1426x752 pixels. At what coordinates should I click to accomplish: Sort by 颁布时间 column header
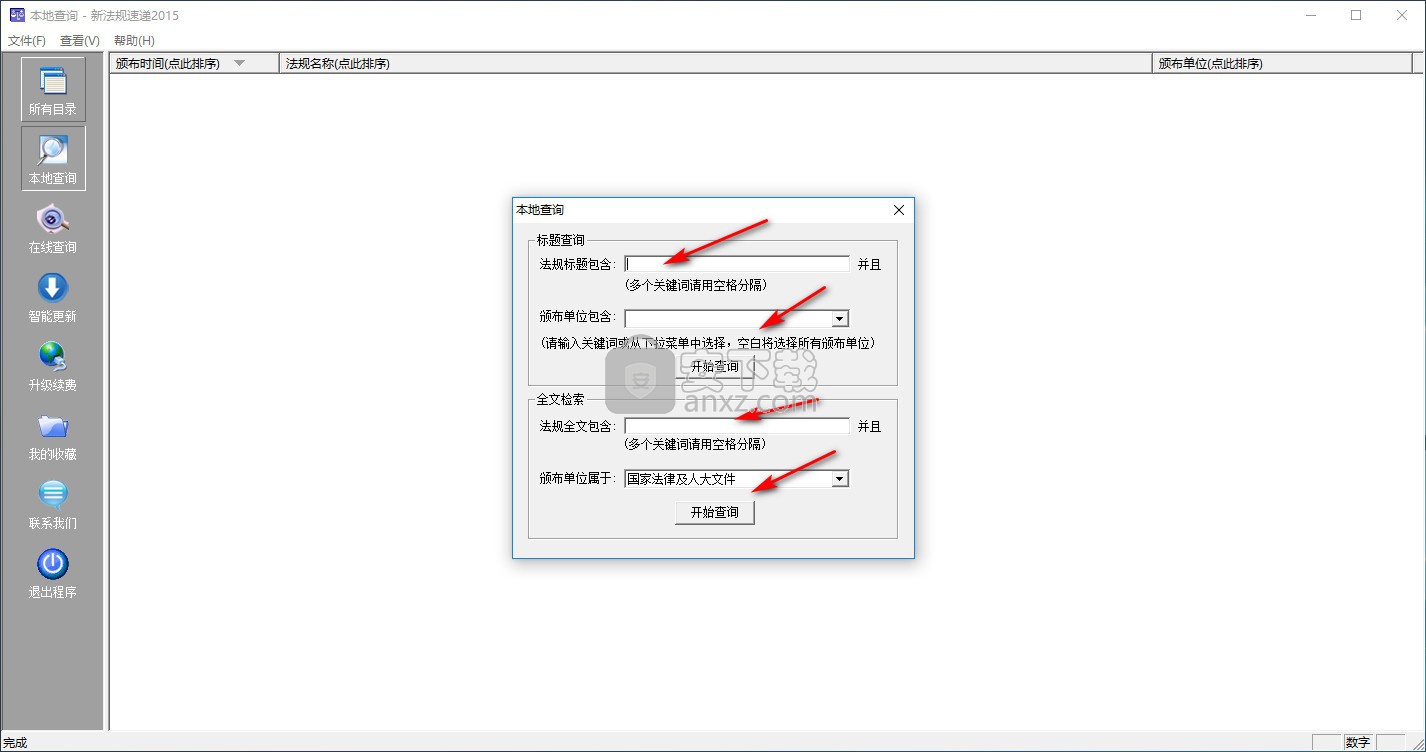(194, 64)
